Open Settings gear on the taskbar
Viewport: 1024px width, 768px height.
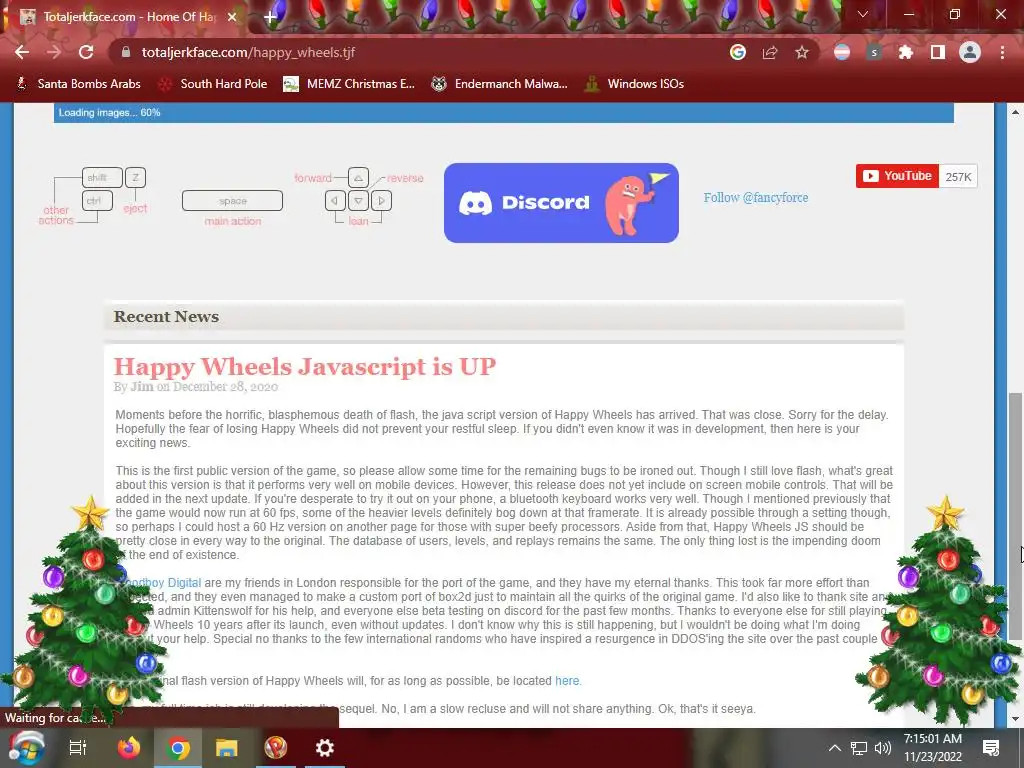pos(325,748)
